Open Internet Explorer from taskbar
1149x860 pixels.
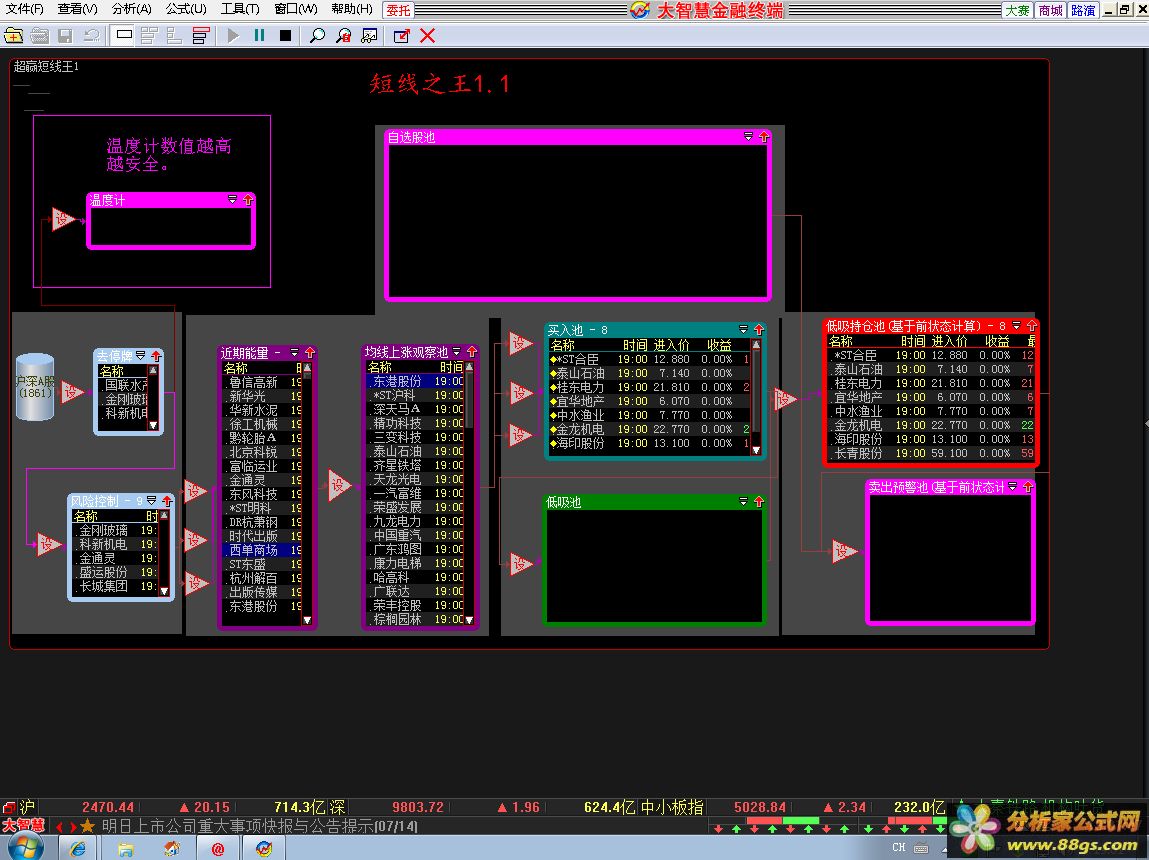[x=77, y=848]
